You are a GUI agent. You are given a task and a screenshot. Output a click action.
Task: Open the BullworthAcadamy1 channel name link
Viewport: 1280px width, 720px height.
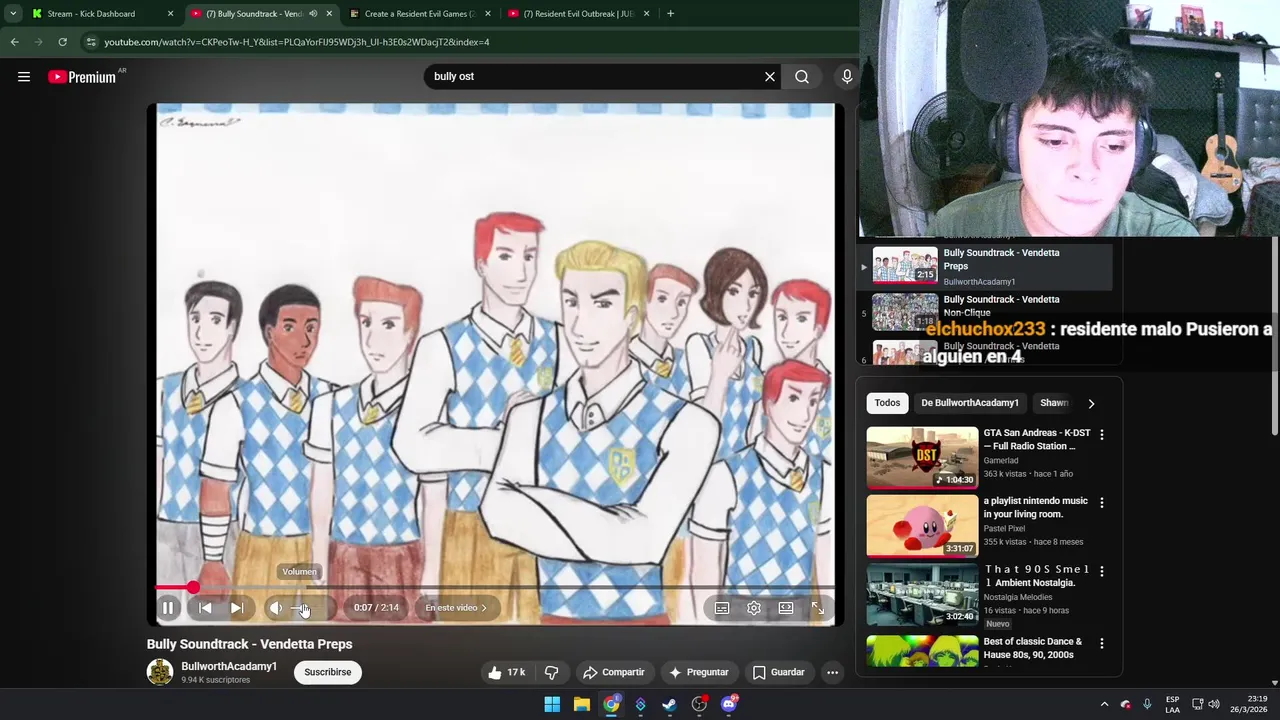click(x=229, y=666)
